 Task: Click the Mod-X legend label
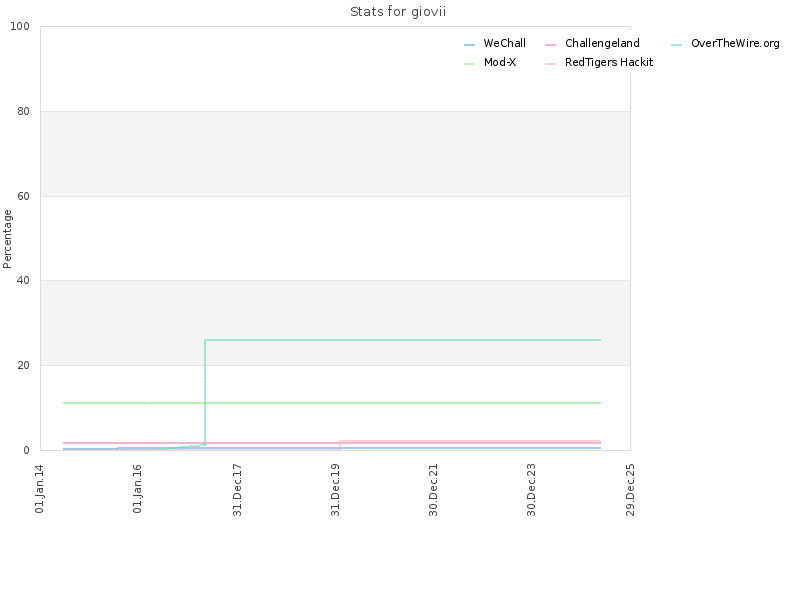pyautogui.click(x=500, y=63)
